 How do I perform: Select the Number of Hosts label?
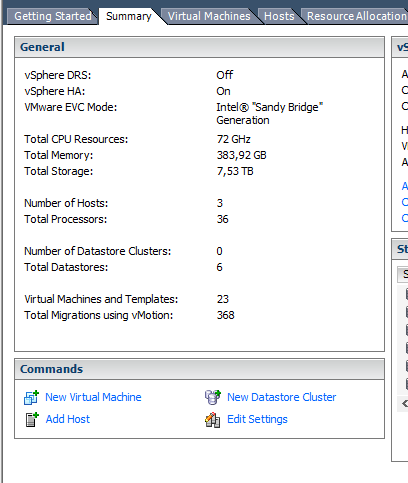click(66, 203)
